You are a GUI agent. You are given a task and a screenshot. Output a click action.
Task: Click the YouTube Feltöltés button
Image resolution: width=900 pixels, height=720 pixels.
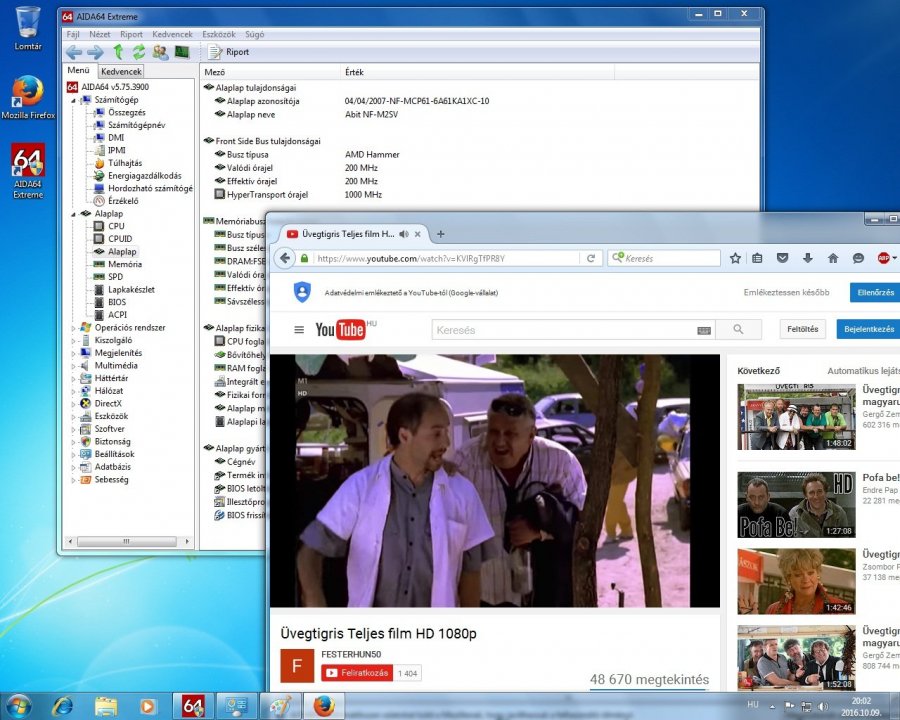802,329
